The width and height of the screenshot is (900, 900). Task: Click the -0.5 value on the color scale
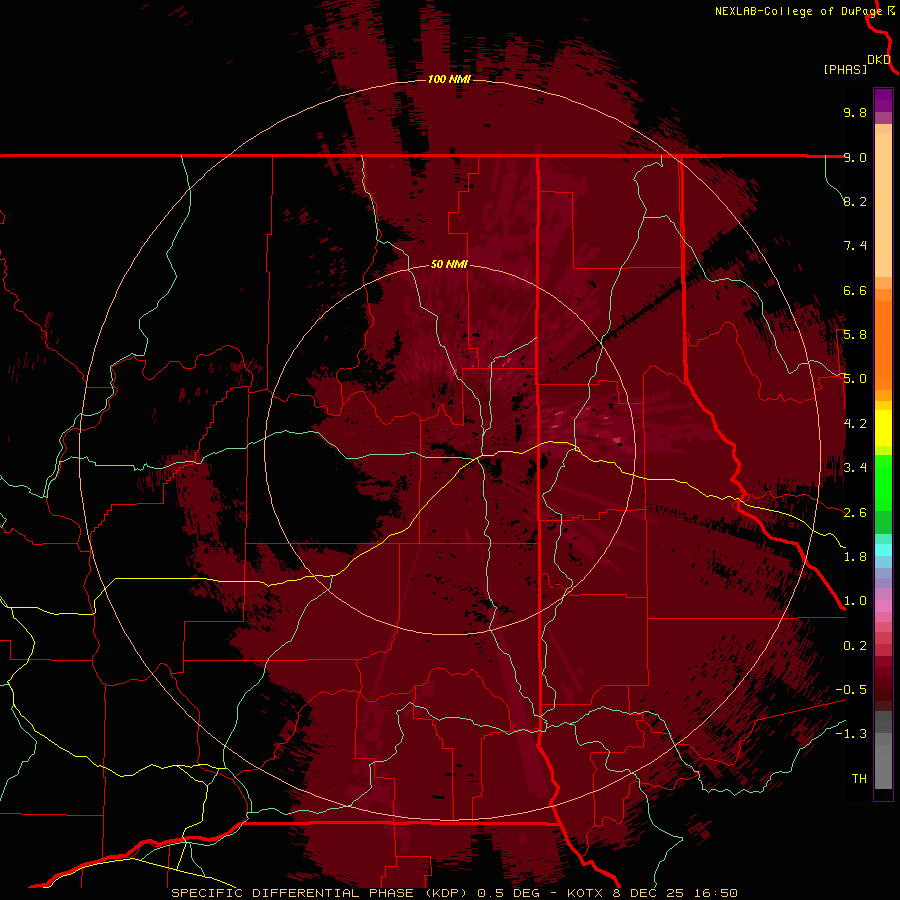[851, 690]
